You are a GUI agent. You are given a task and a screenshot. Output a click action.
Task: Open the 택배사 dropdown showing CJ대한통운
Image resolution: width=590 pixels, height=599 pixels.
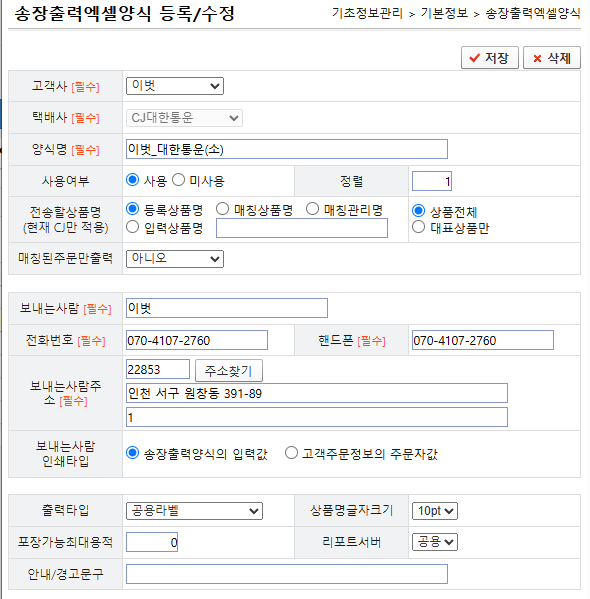184,118
